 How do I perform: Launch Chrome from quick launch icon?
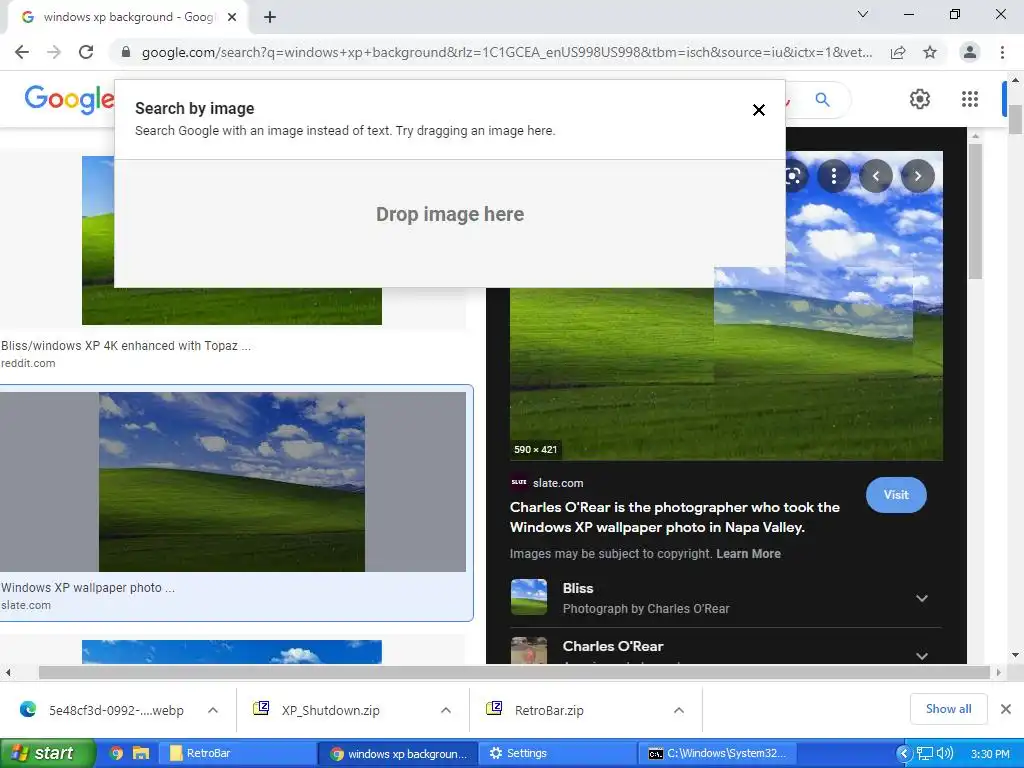(116, 753)
